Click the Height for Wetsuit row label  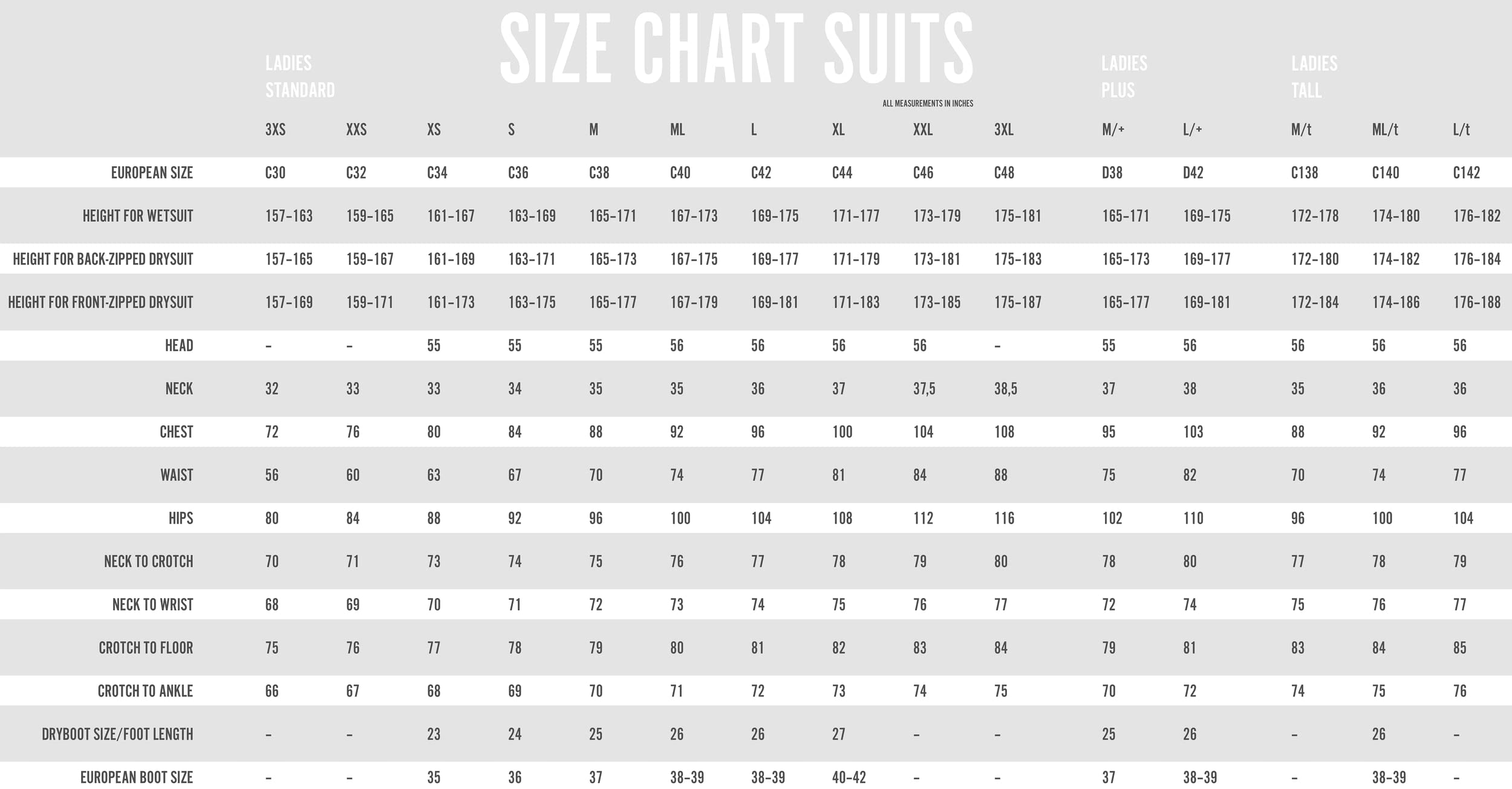(138, 216)
